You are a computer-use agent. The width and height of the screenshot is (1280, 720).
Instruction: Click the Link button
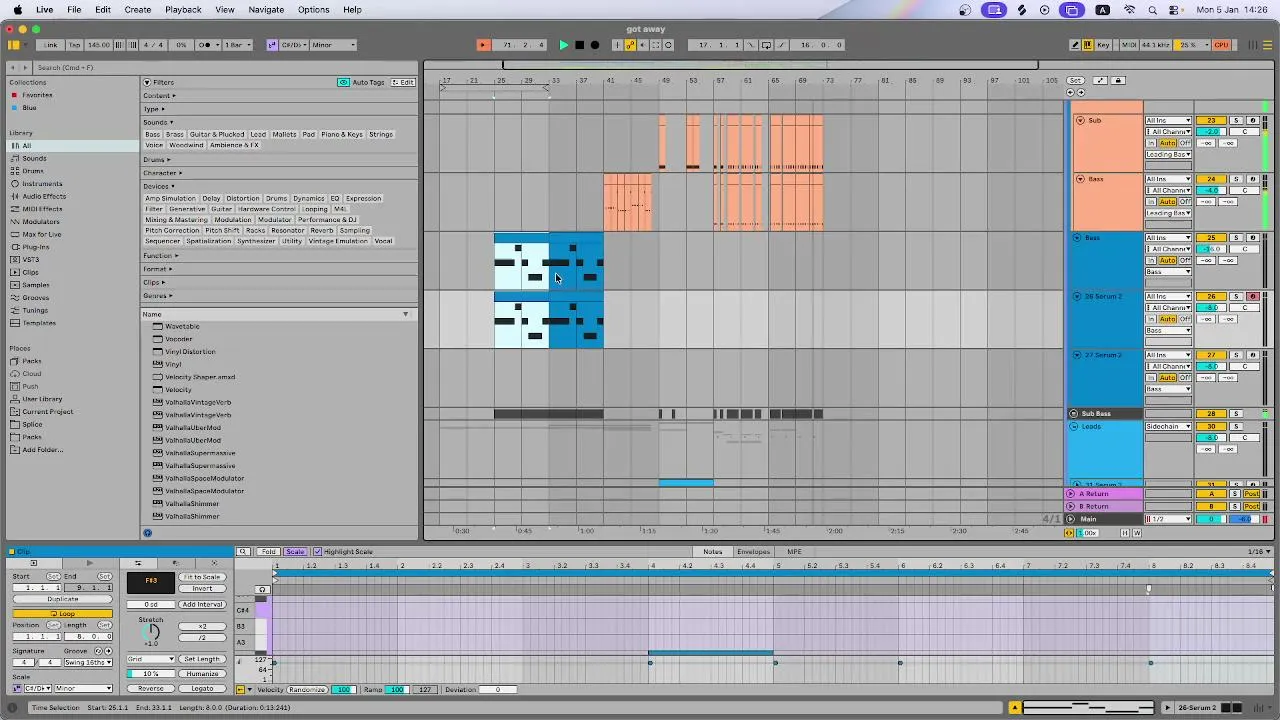pyautogui.click(x=50, y=45)
